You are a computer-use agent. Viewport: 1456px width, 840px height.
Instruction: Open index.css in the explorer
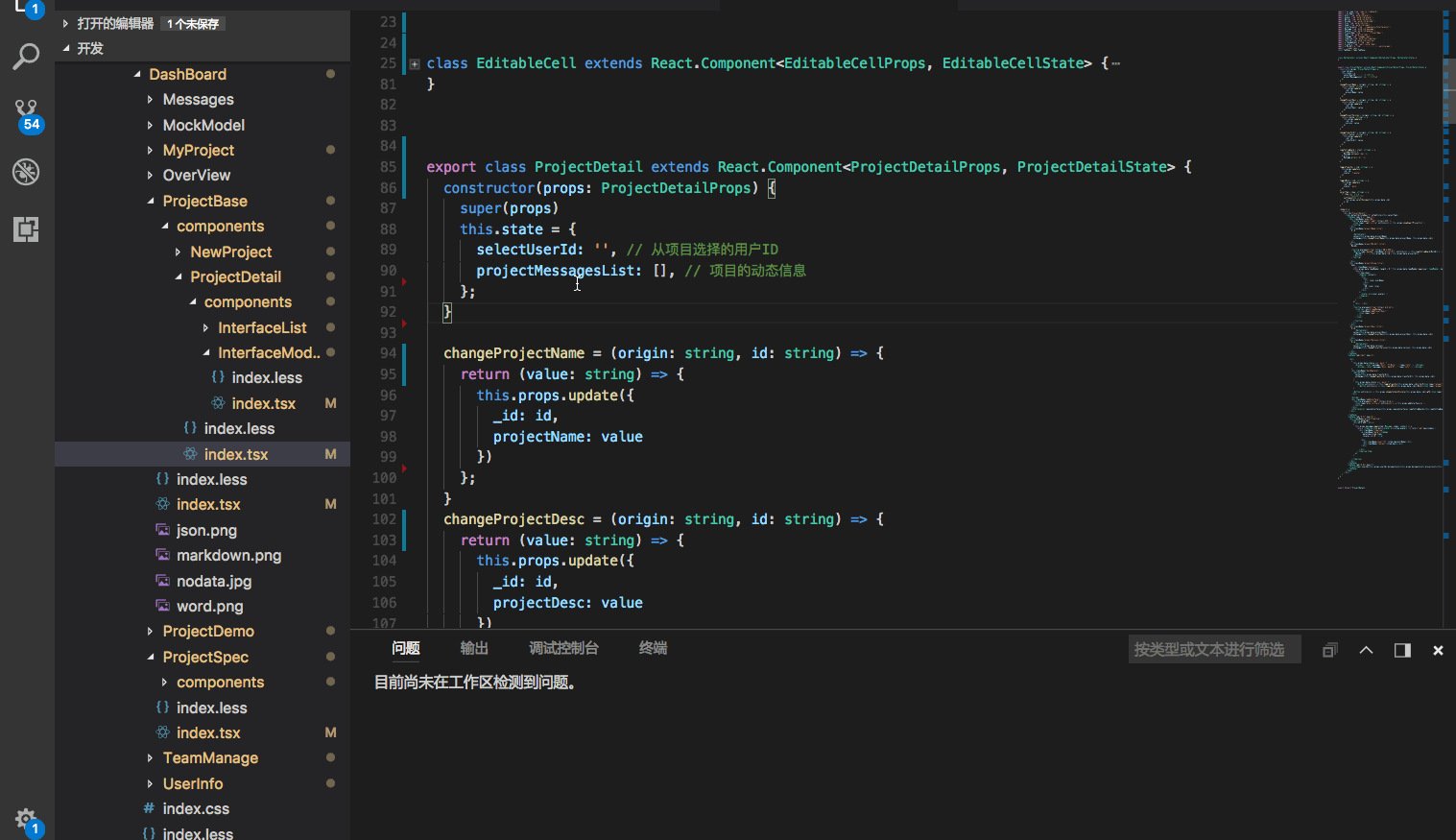pos(196,808)
